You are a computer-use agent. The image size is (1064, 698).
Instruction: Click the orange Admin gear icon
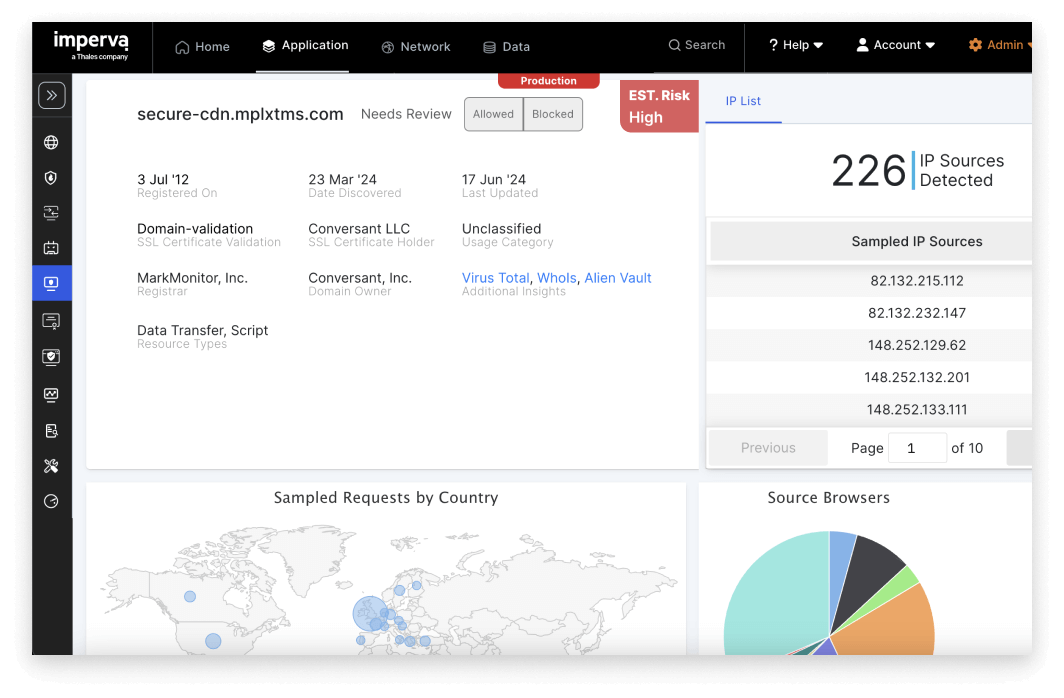[977, 45]
